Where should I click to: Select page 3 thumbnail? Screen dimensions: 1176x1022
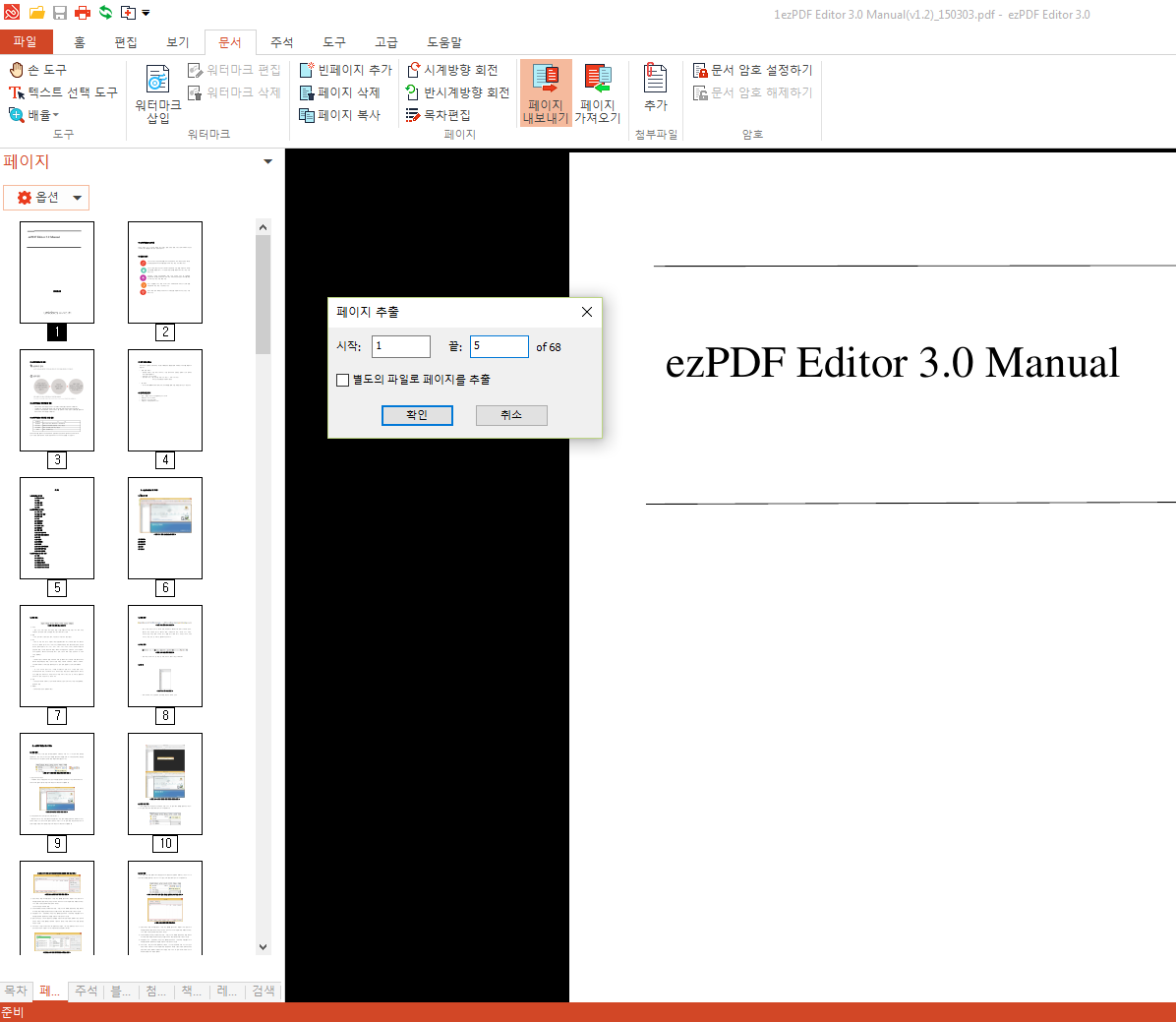tap(57, 400)
